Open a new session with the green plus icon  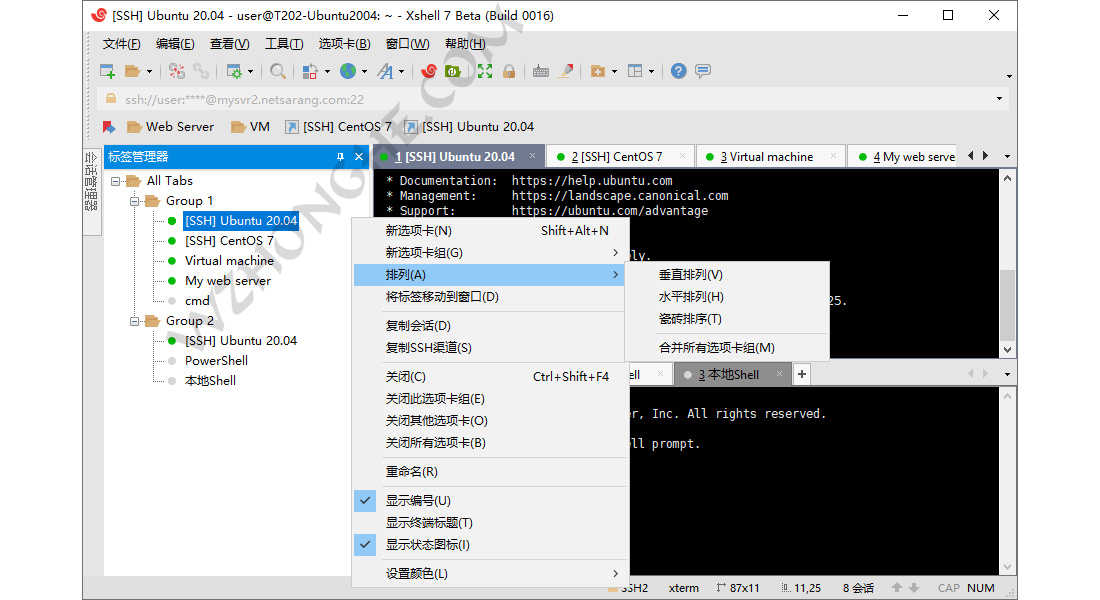(105, 71)
